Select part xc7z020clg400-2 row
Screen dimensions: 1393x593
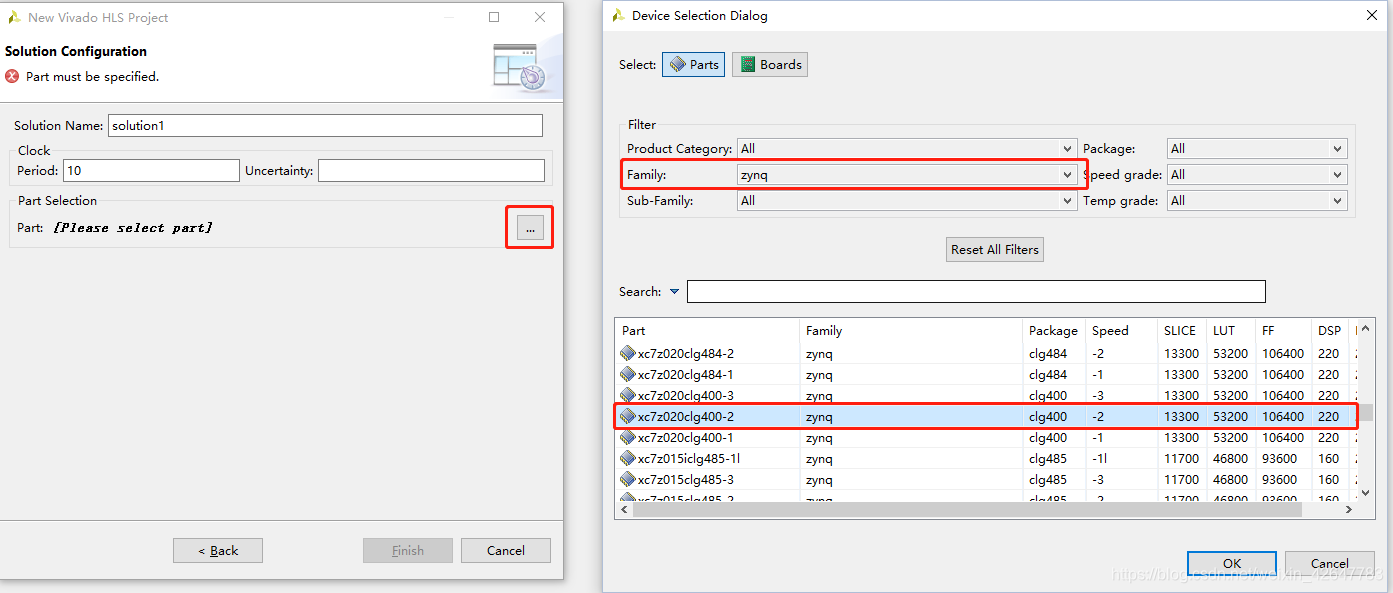[985, 416]
